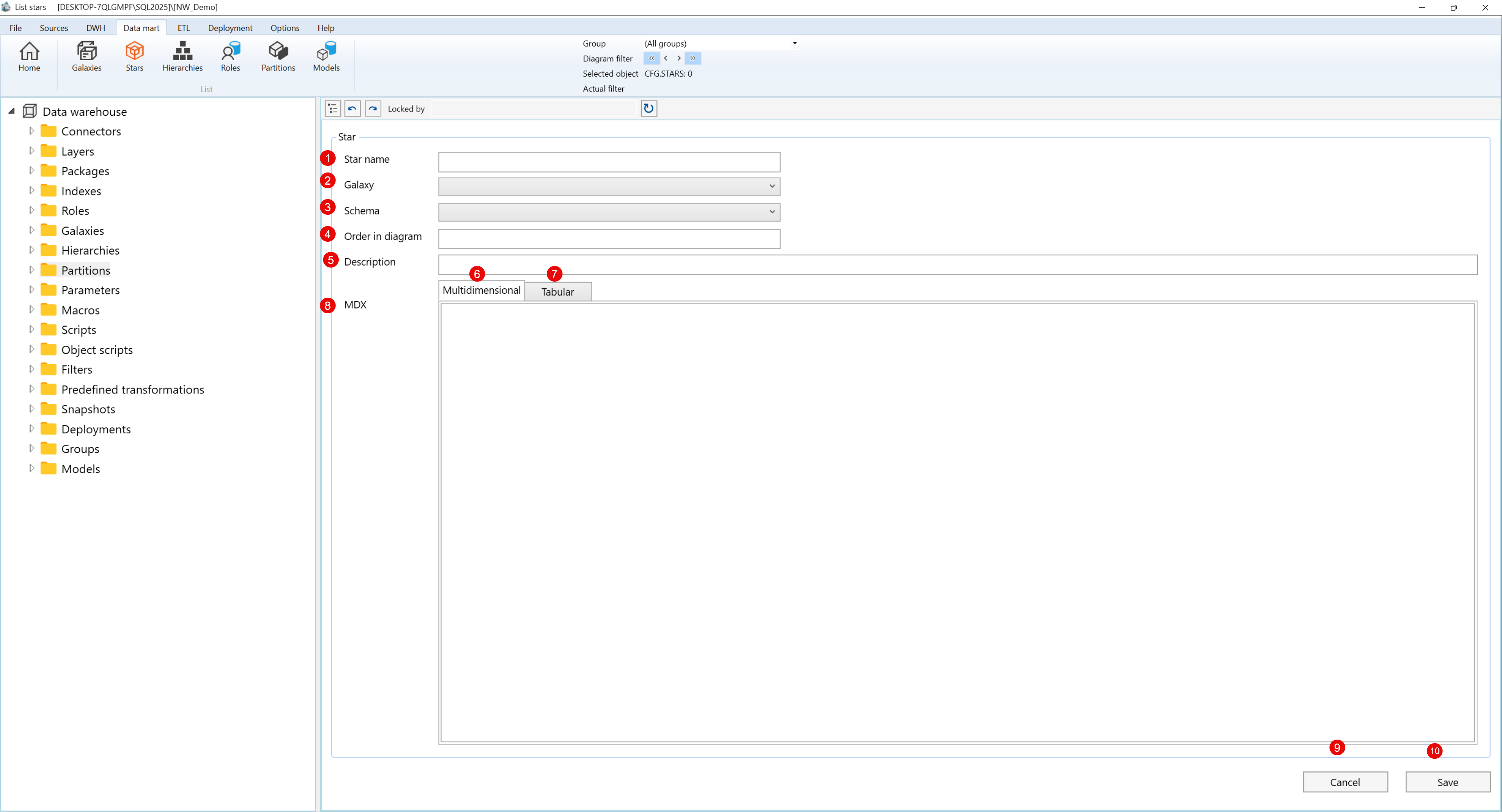Click the Roles ribbon icon
The width and height of the screenshot is (1502, 812).
[230, 57]
